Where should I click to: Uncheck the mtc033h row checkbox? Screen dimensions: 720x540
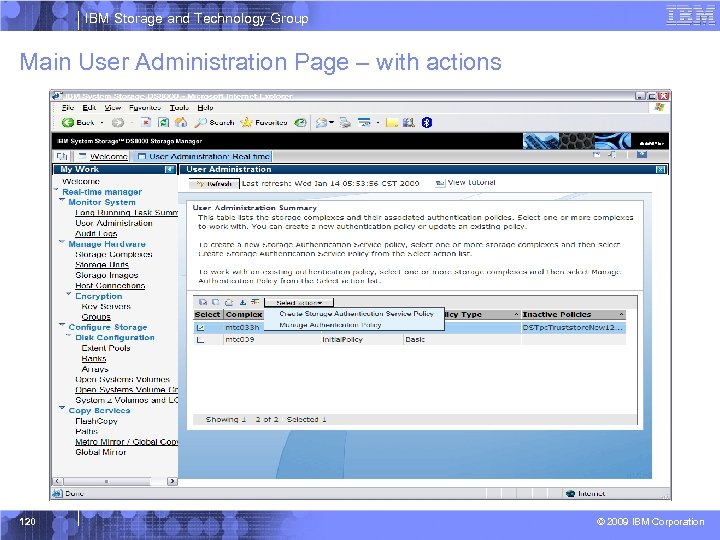[x=200, y=328]
